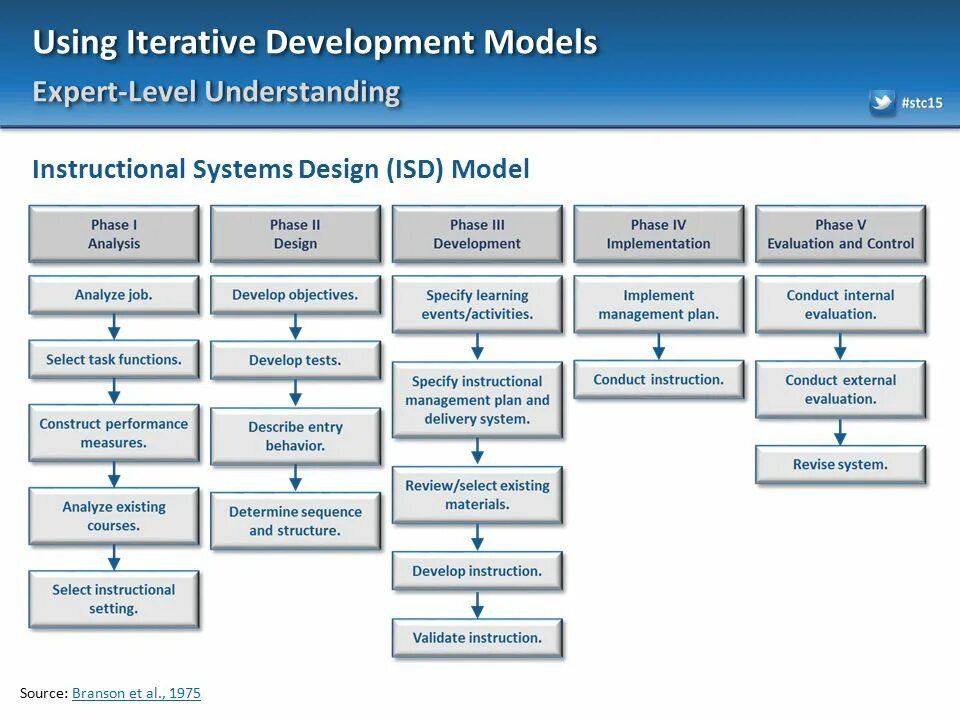Click the 'Select task functions.' box

coord(114,359)
